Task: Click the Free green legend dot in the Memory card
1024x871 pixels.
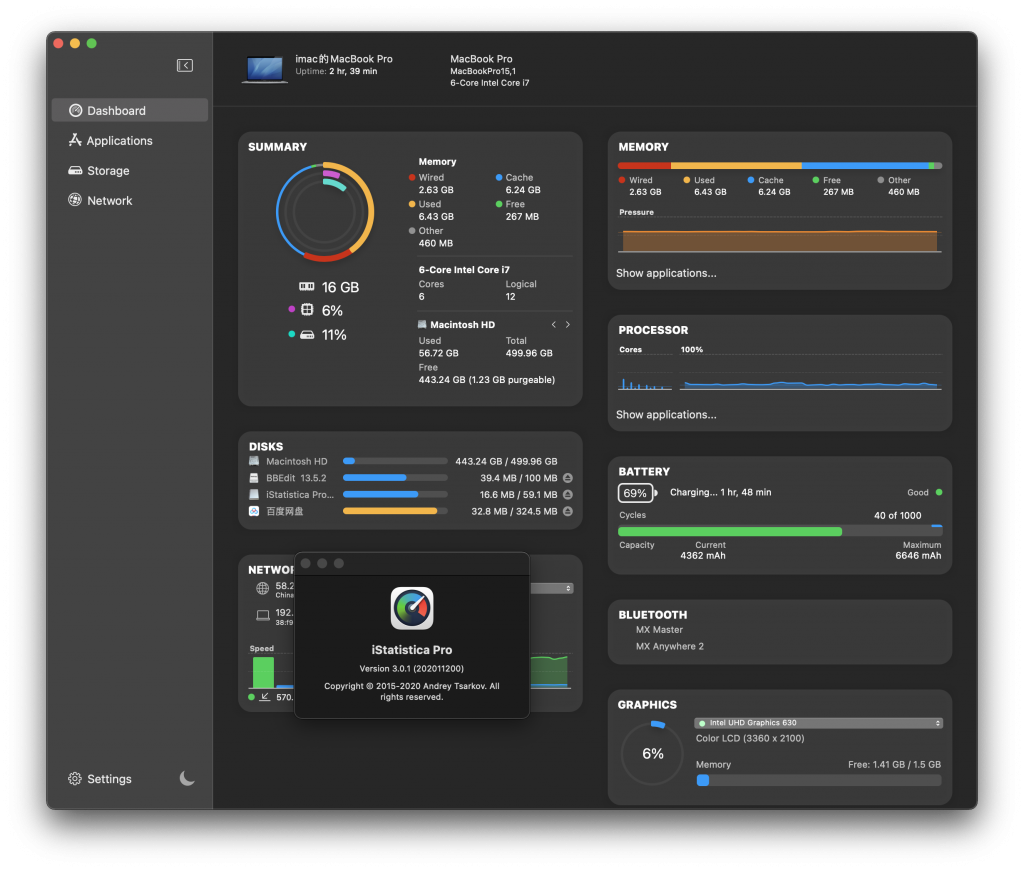Action: 816,180
